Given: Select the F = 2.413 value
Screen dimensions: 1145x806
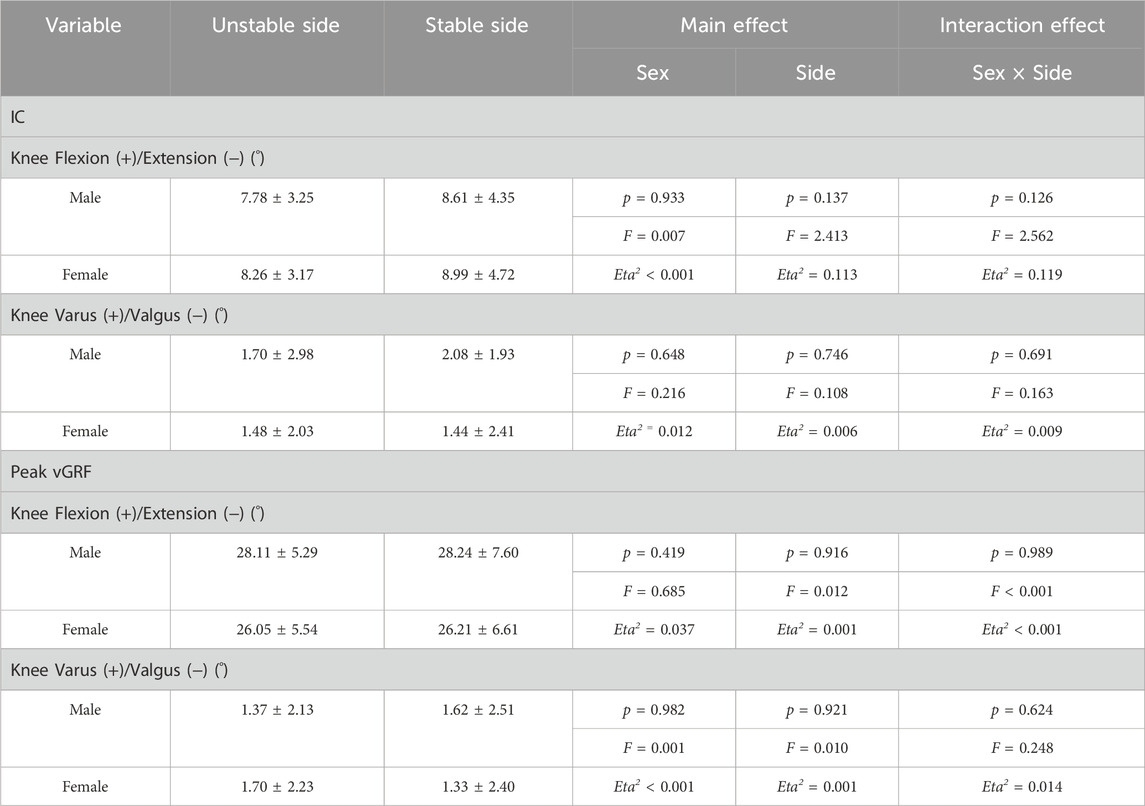Looking at the screenshot, I should 816,236.
